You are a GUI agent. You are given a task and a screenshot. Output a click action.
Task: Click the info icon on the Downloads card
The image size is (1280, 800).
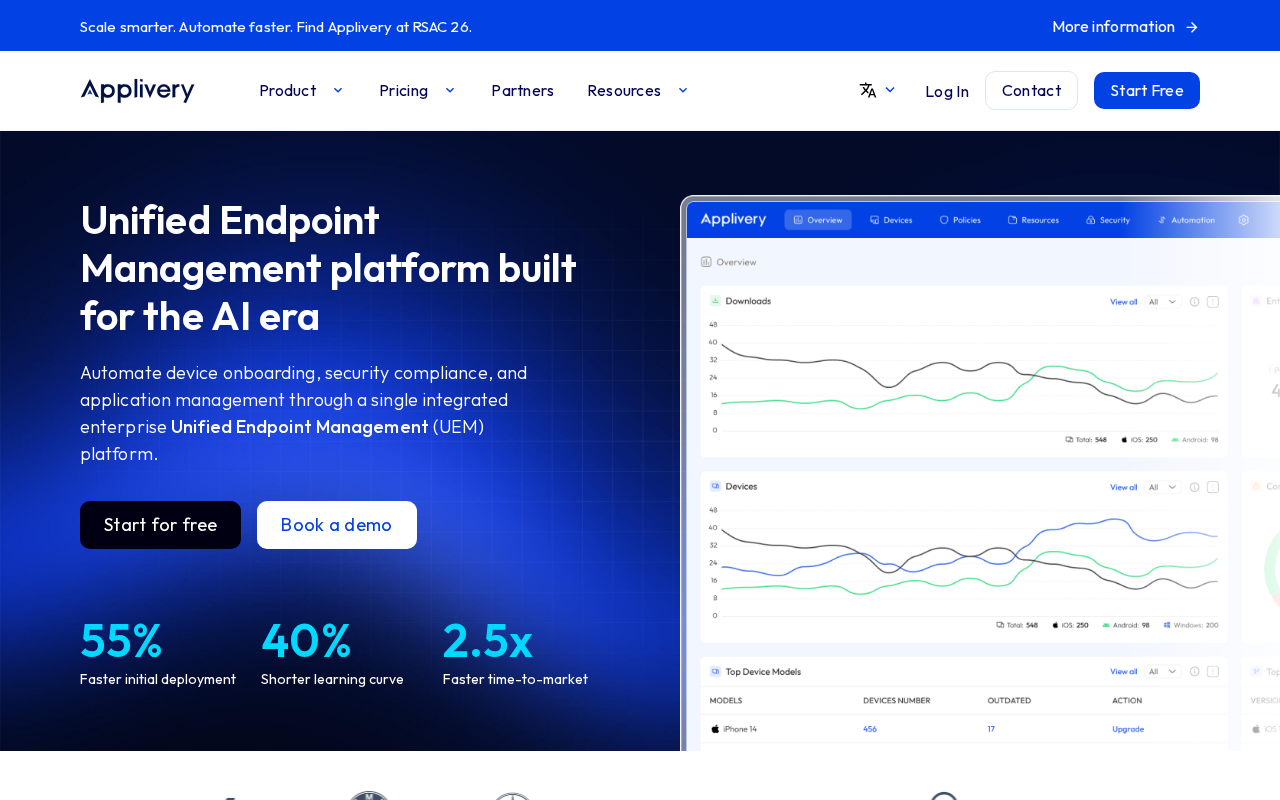point(1194,301)
